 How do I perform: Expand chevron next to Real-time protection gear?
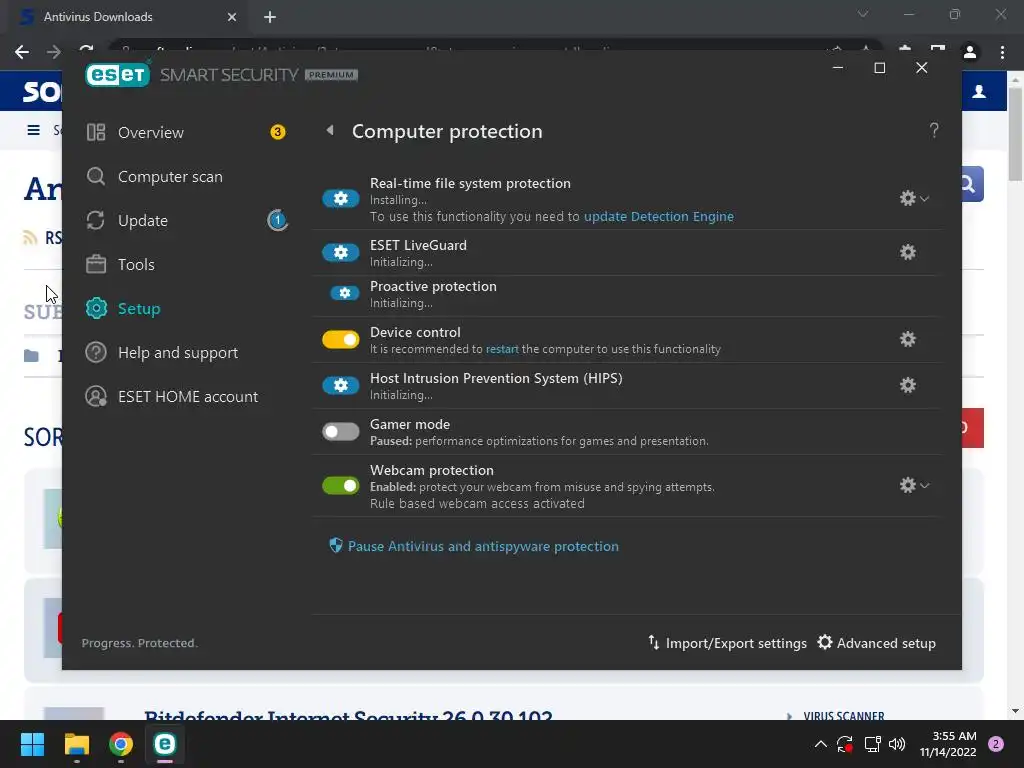click(925, 199)
